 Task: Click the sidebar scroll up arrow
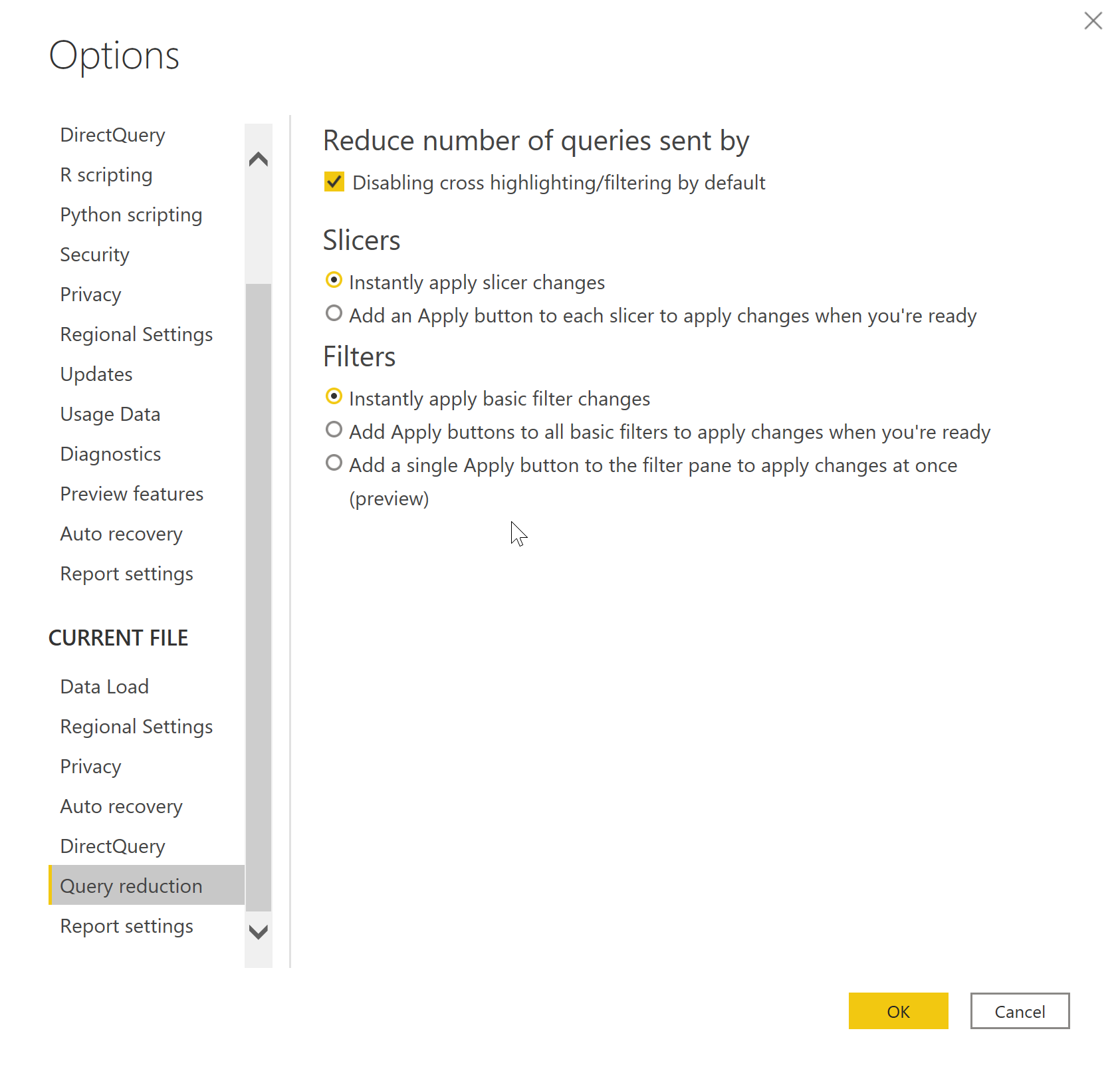[259, 159]
